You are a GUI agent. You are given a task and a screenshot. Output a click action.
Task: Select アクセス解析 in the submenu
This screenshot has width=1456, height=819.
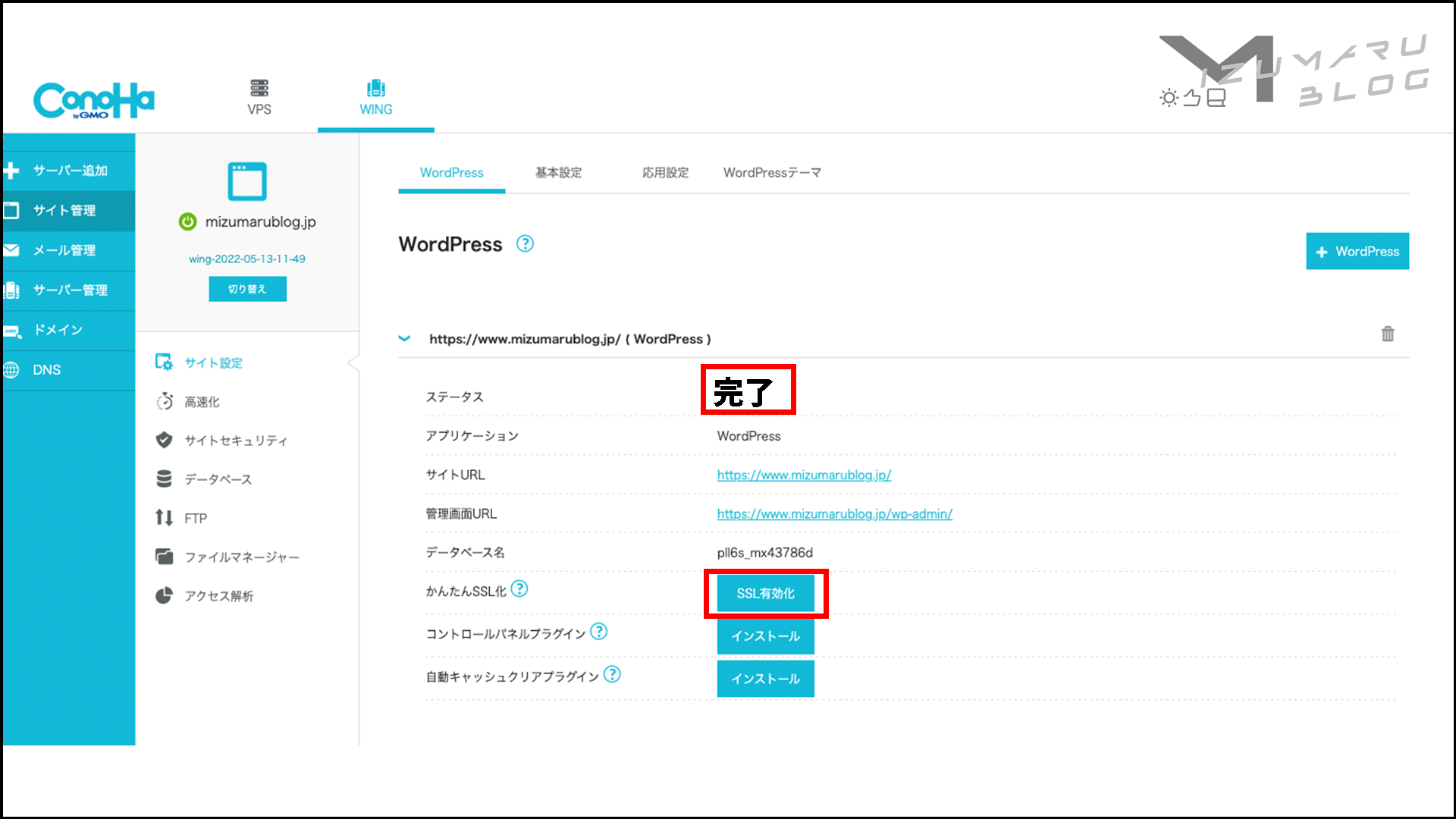[x=219, y=596]
